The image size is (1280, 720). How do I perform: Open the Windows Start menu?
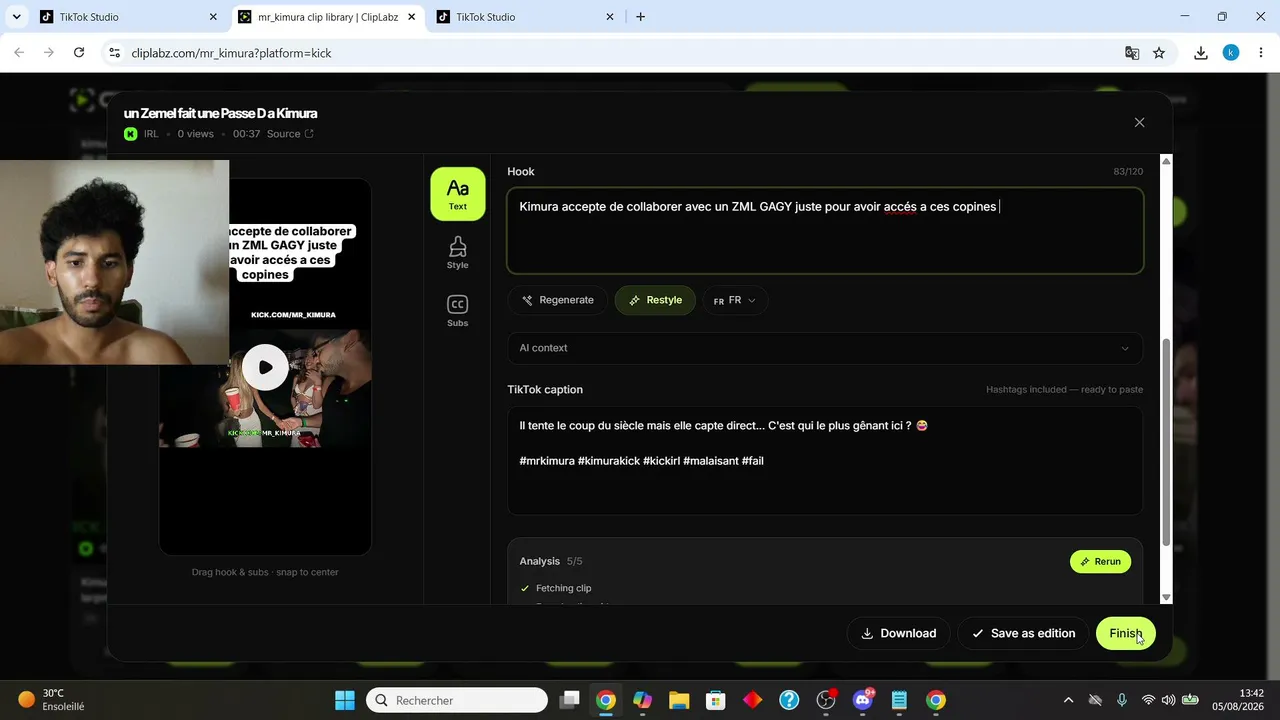pos(344,700)
